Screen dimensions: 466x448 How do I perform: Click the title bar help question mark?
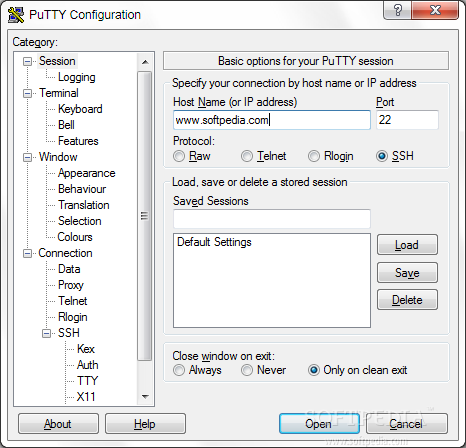398,10
